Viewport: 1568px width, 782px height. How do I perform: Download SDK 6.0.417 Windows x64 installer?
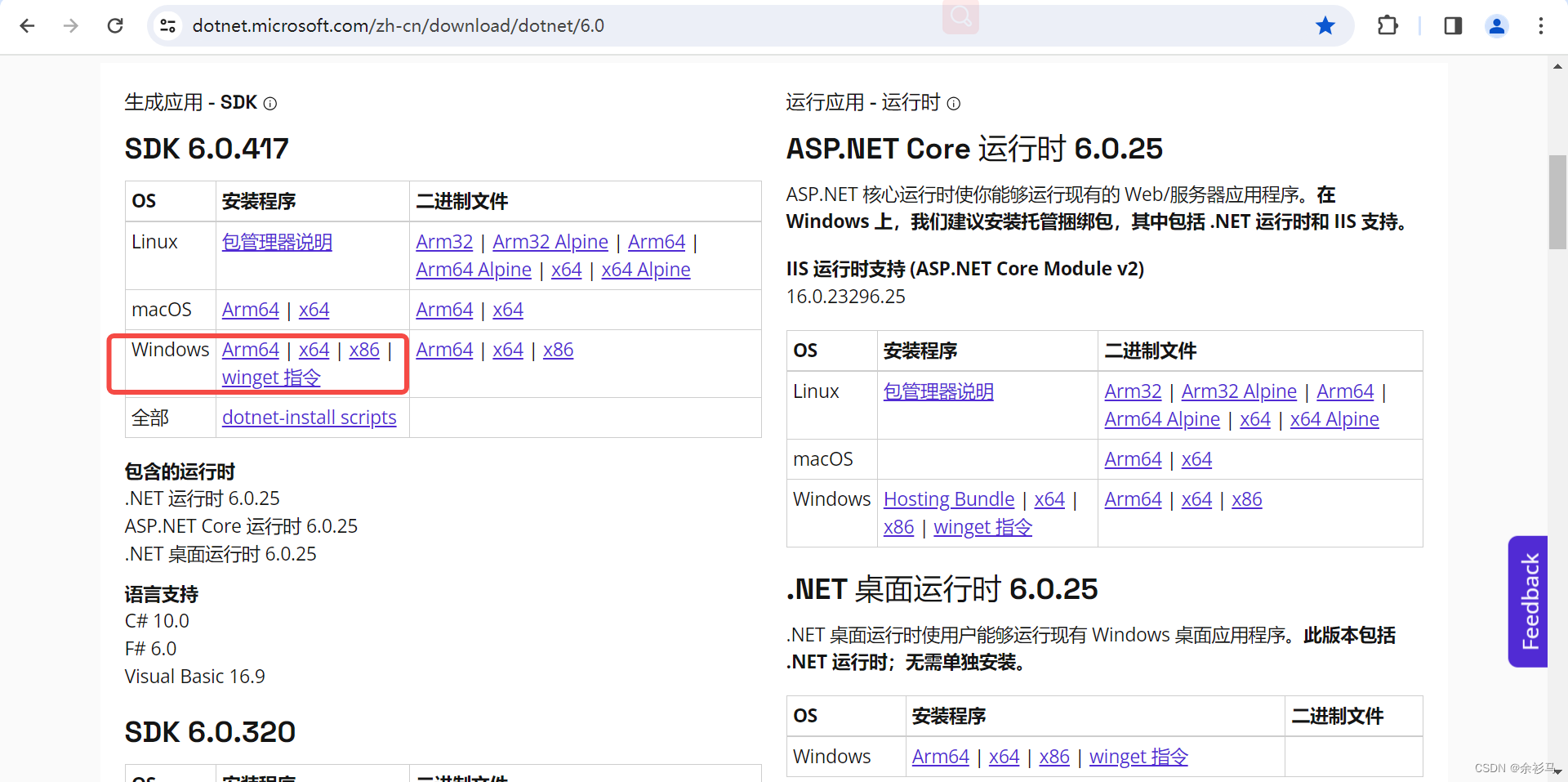[314, 350]
